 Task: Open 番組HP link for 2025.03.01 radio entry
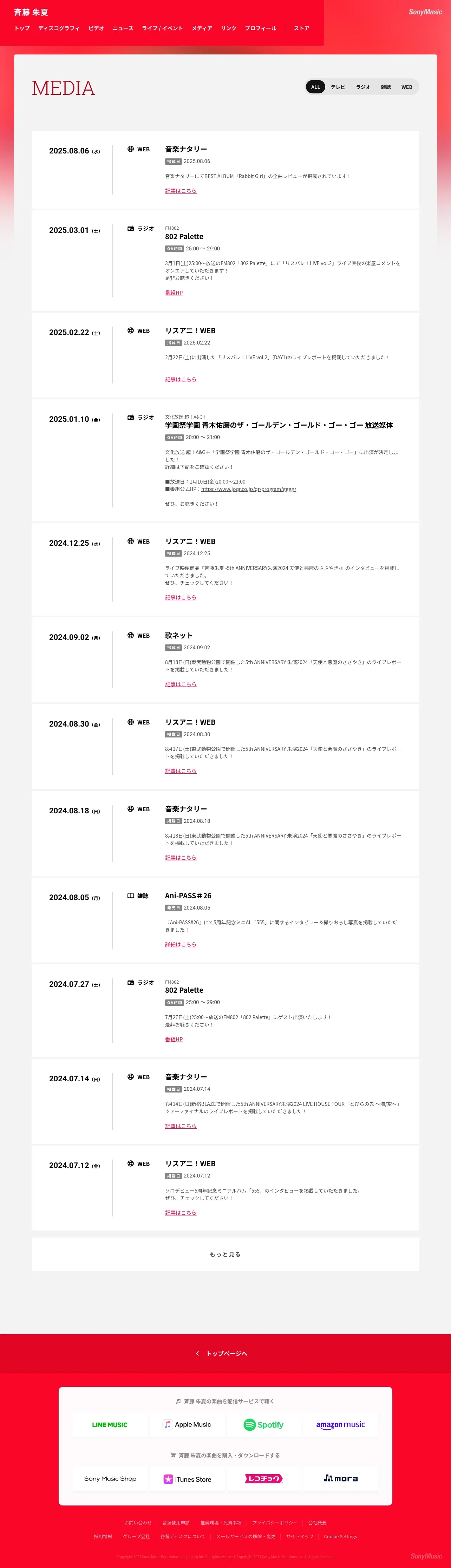(x=174, y=293)
